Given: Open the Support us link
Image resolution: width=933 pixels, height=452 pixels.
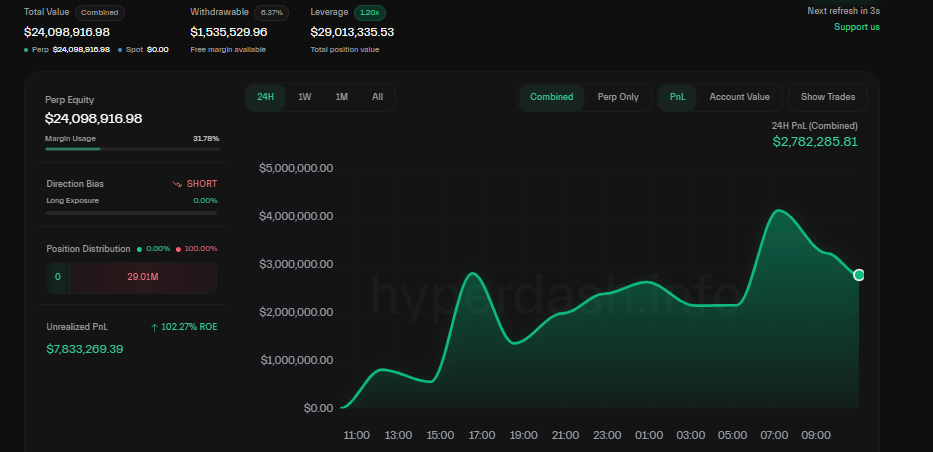Looking at the screenshot, I should tap(856, 27).
